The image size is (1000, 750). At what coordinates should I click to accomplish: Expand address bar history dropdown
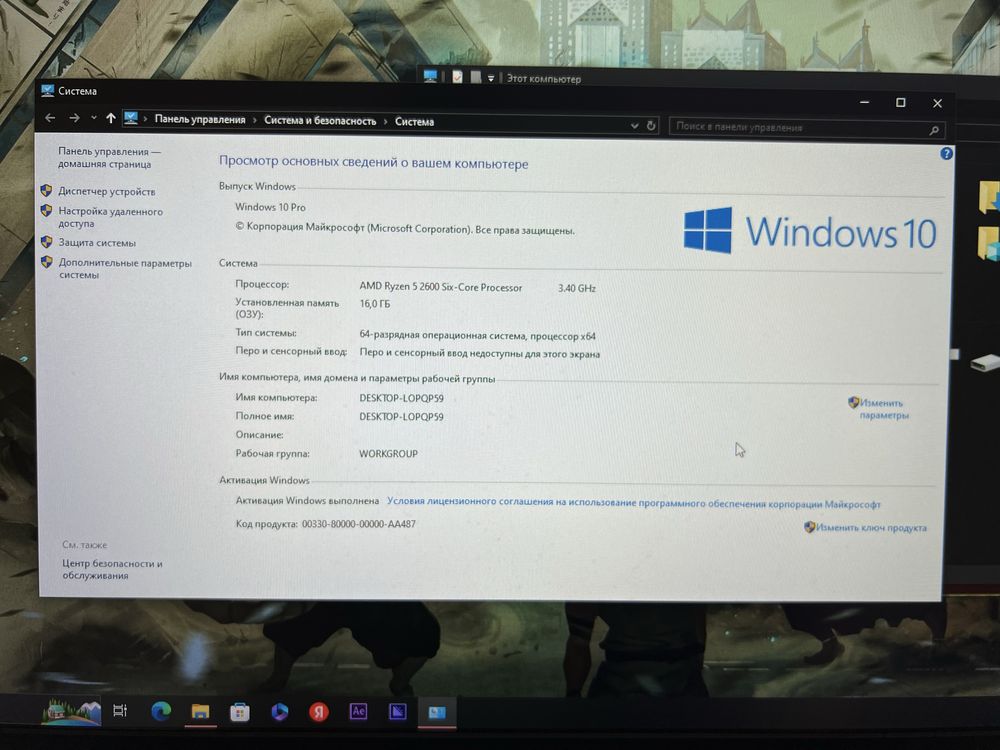click(635, 126)
